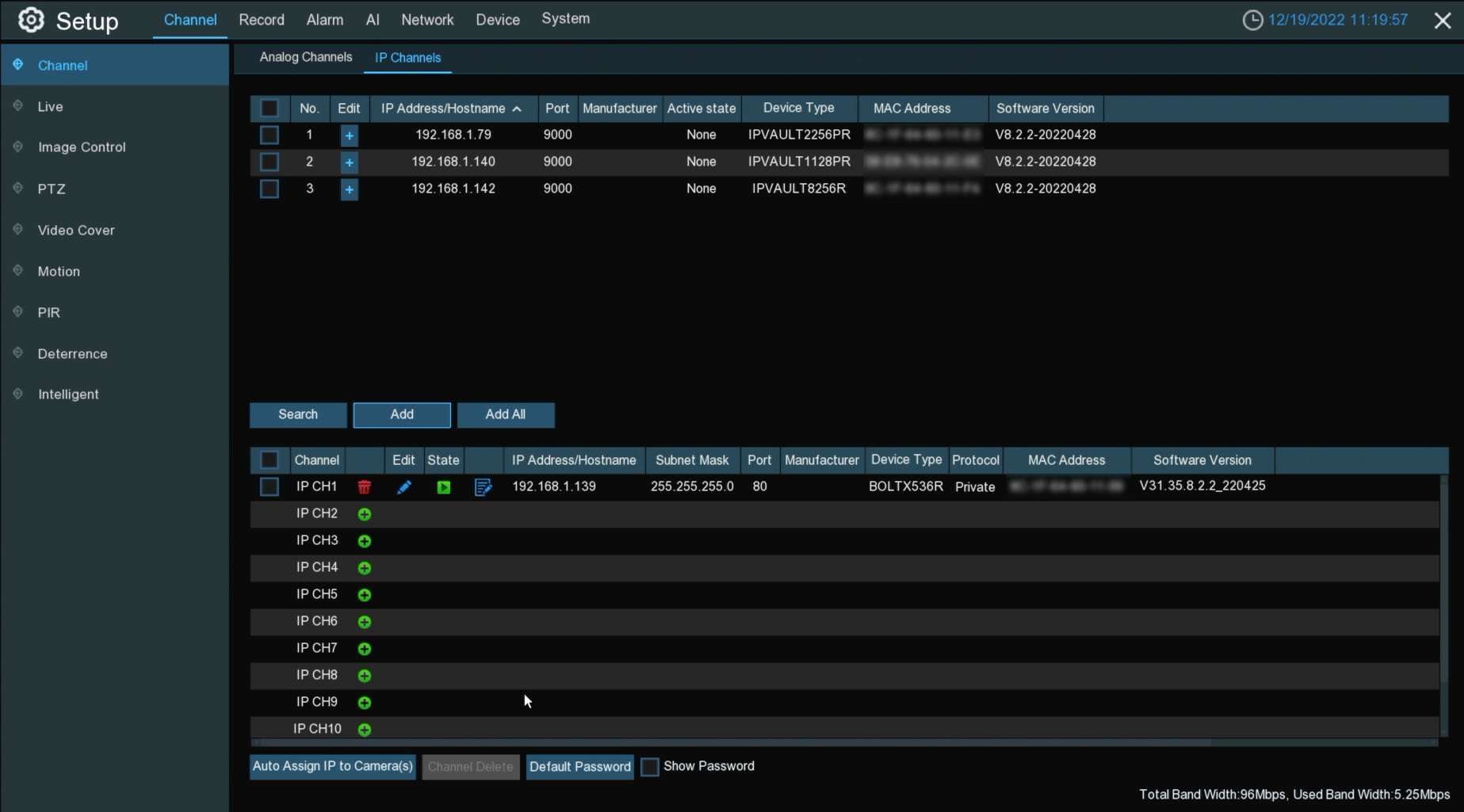Open Motion in the left sidebar
Image resolution: width=1464 pixels, height=812 pixels.
pyautogui.click(x=59, y=272)
